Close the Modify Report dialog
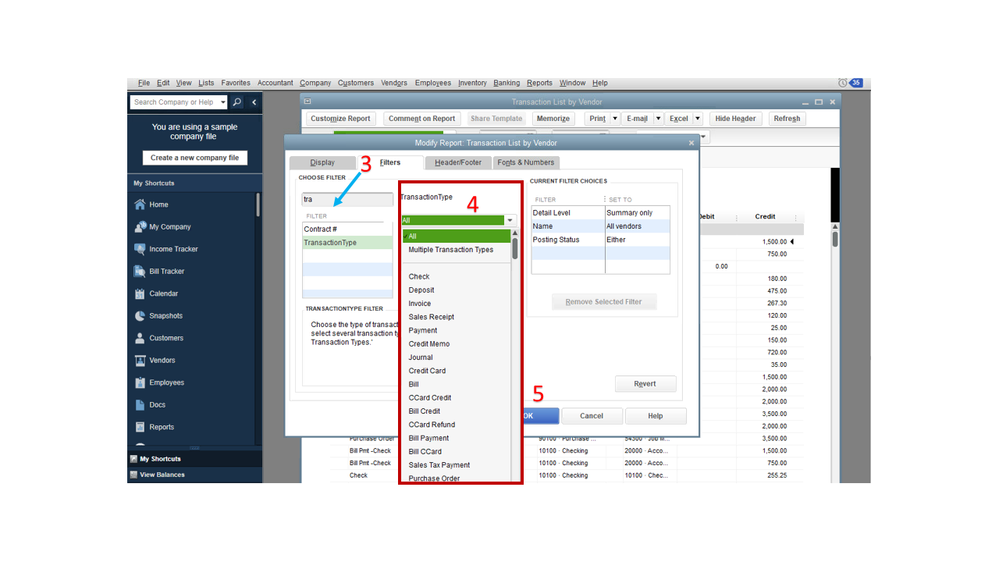Image resolution: width=999 pixels, height=562 pixels. click(x=691, y=143)
